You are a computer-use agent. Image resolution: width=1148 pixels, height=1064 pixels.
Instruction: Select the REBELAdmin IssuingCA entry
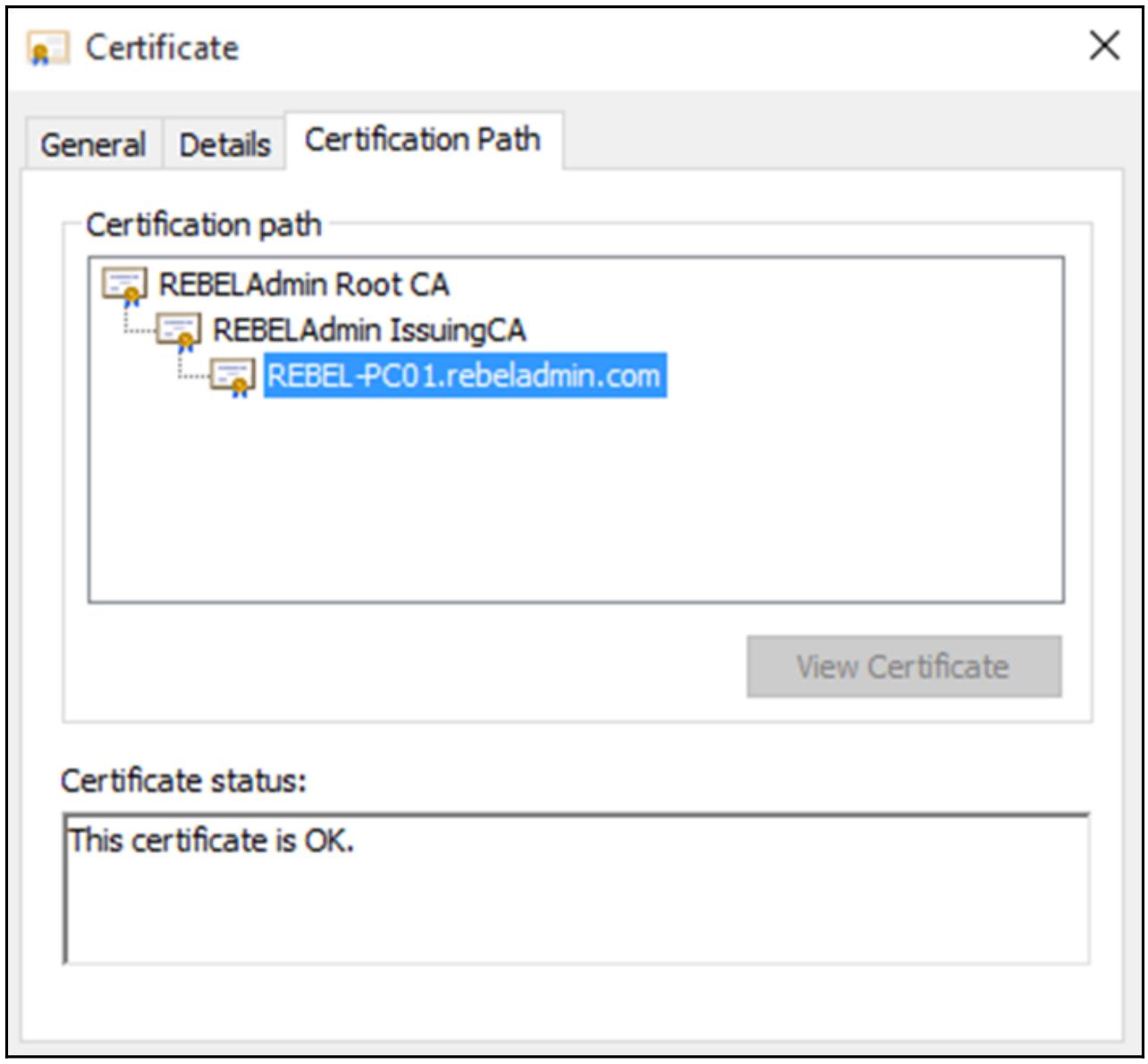[368, 331]
